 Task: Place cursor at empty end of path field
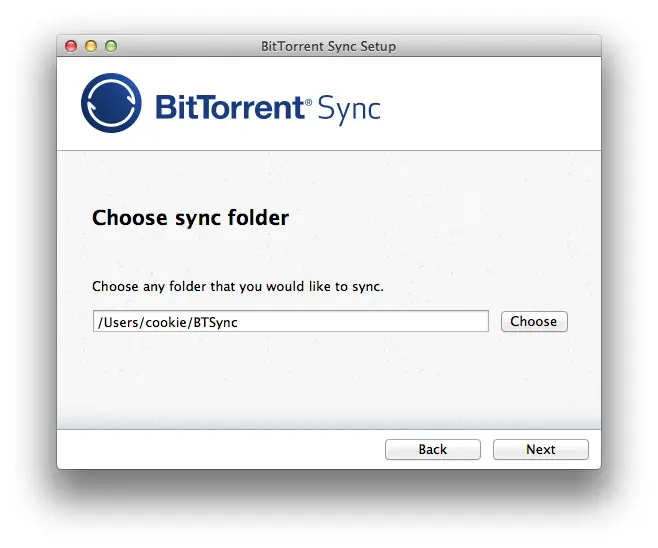(363, 321)
